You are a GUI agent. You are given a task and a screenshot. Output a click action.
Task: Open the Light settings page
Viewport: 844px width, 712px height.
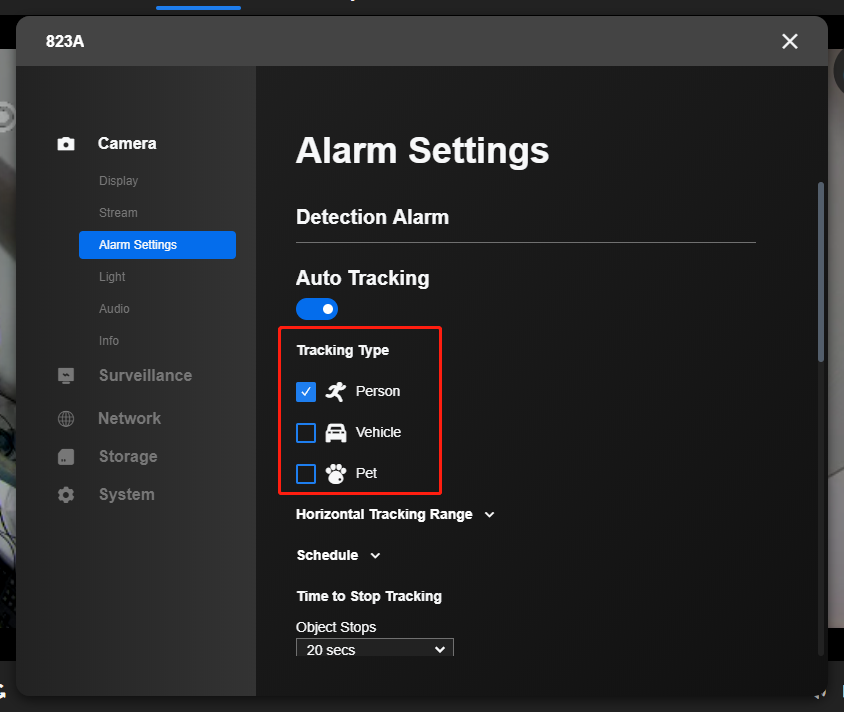coord(112,277)
